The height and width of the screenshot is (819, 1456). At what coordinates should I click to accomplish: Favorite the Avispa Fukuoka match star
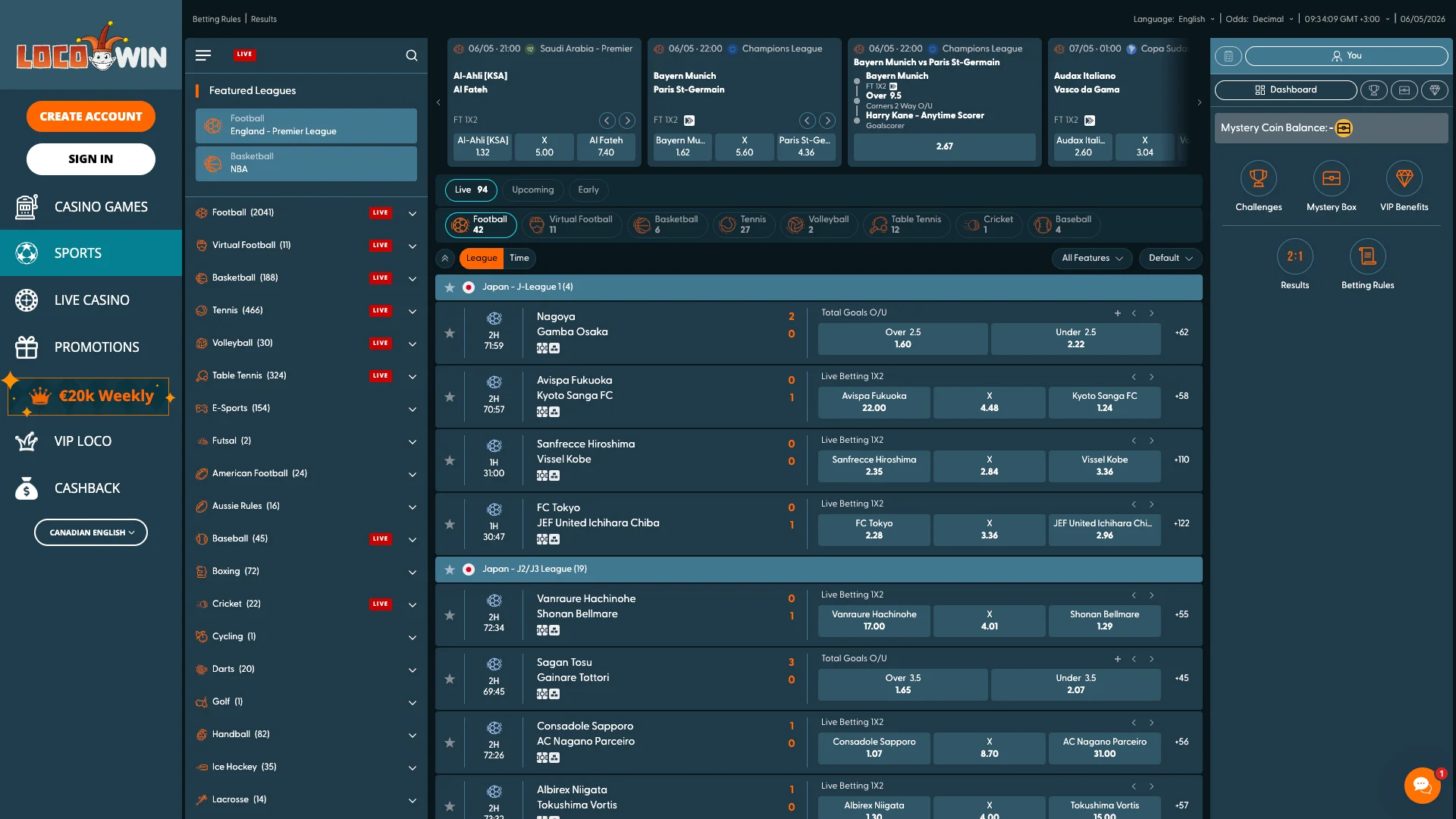(x=450, y=397)
